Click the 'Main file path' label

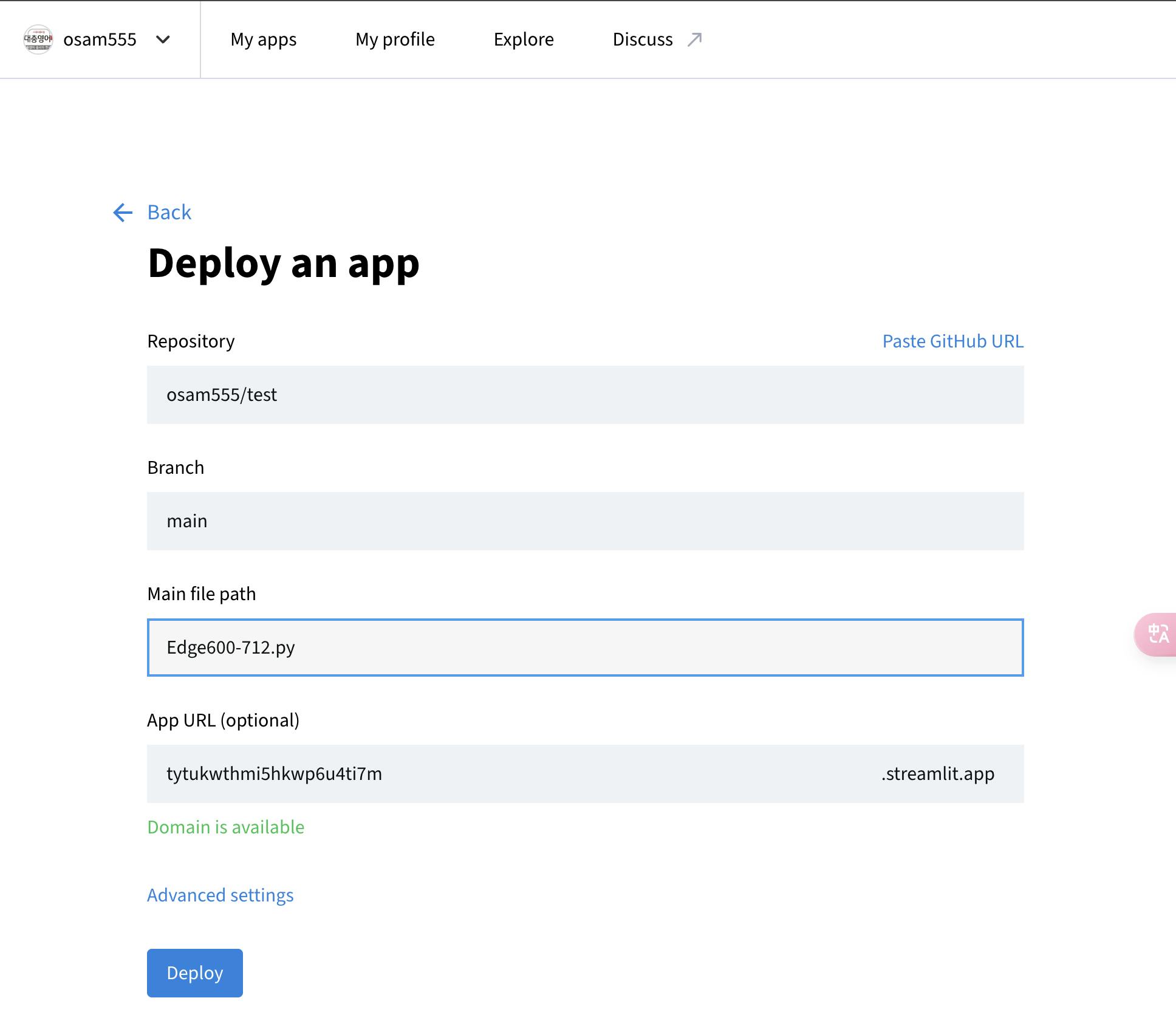pyautogui.click(x=202, y=594)
